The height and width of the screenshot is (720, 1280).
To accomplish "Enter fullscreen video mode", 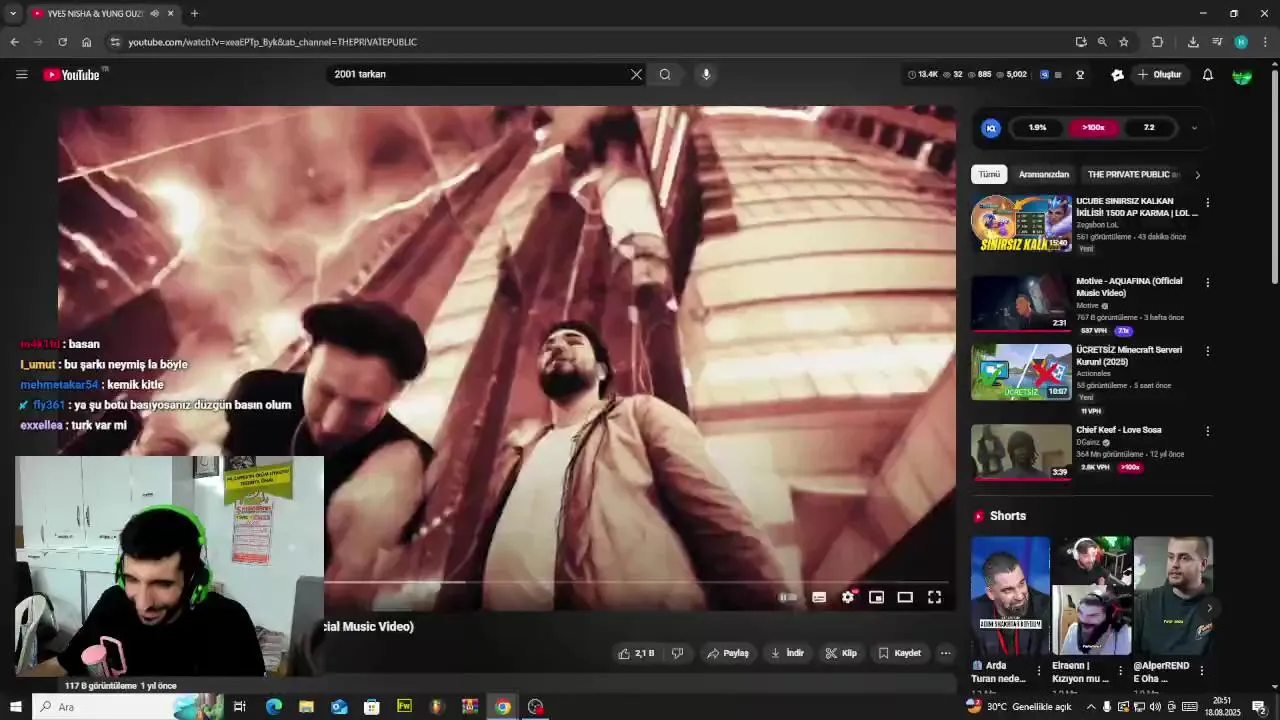I will tap(934, 597).
